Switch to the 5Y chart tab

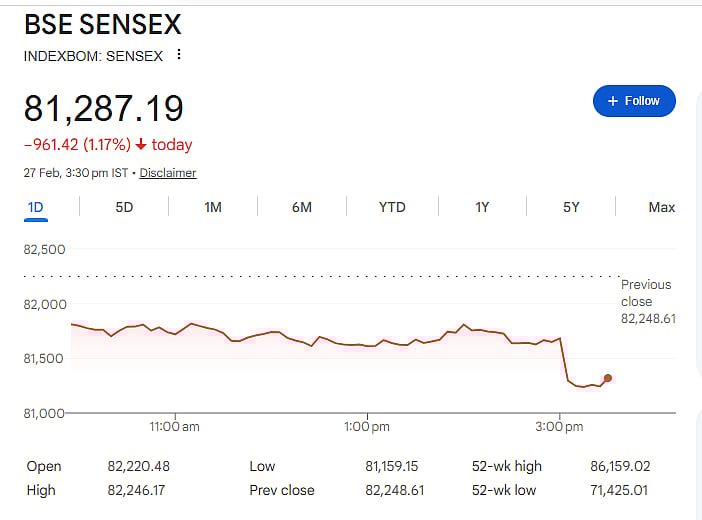pos(571,207)
